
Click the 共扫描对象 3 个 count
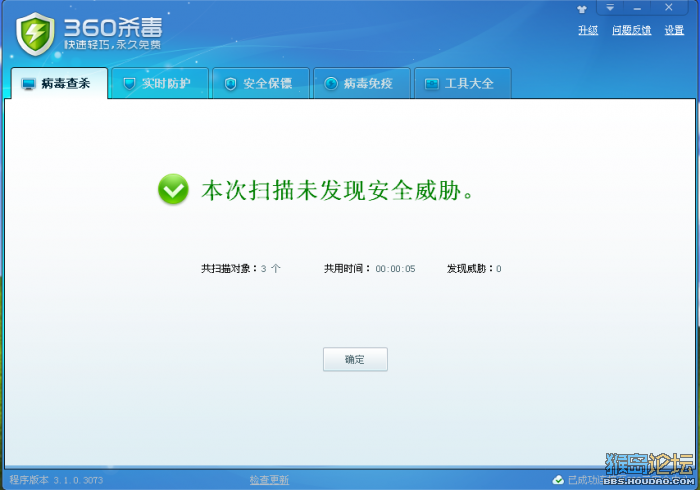point(241,268)
